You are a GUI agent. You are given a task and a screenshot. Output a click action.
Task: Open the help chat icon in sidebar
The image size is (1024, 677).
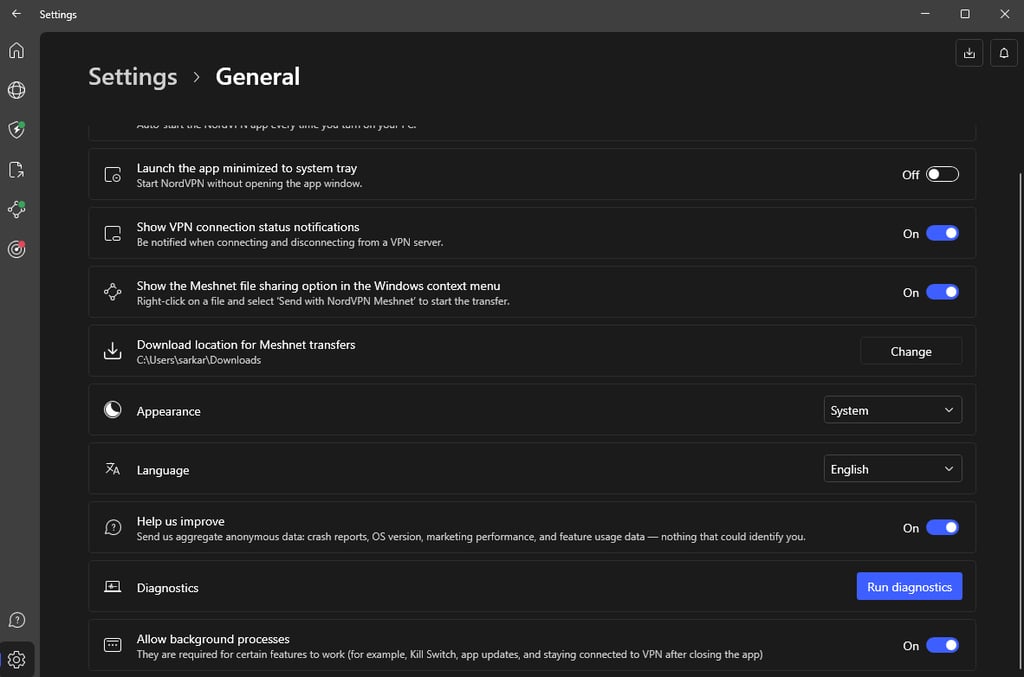coord(16,620)
